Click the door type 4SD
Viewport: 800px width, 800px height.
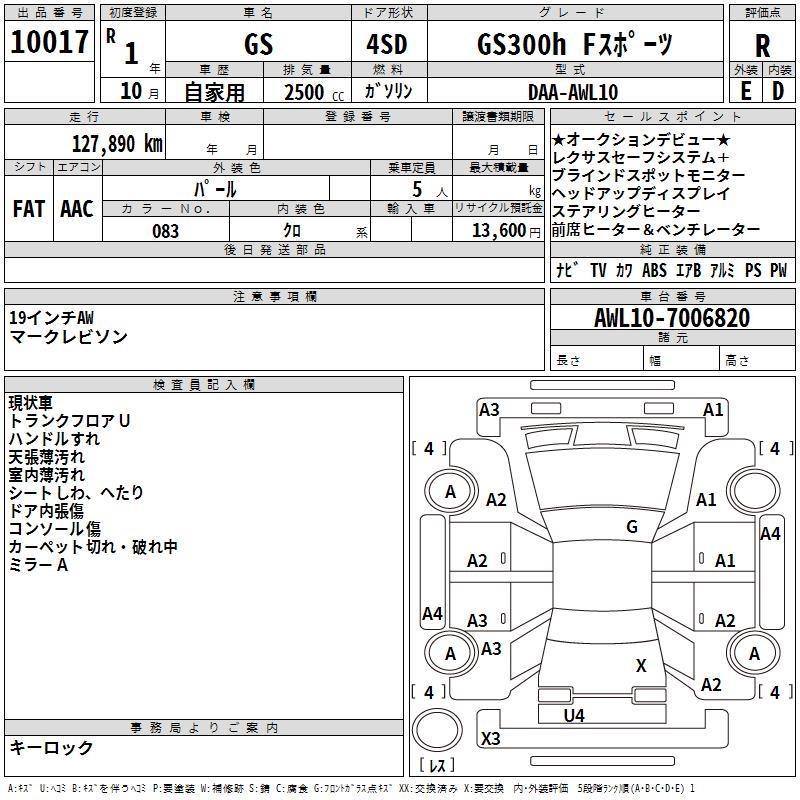[x=387, y=45]
